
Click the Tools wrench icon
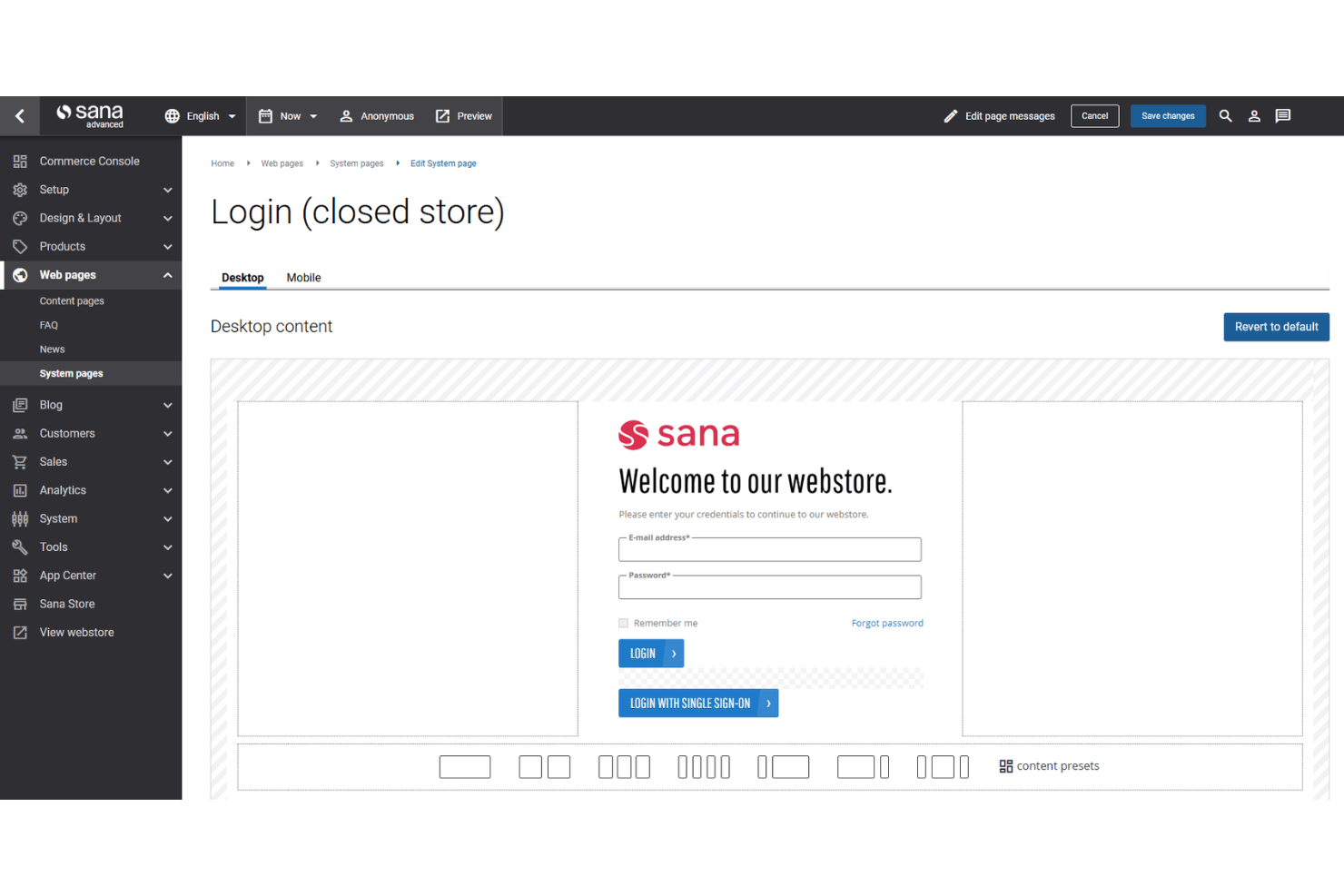(x=20, y=547)
